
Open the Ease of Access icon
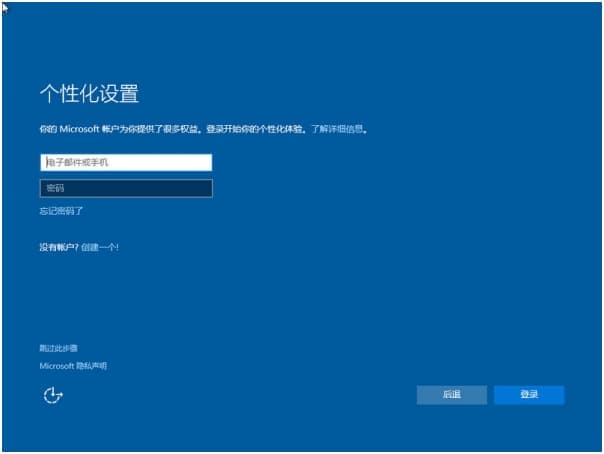(x=53, y=395)
